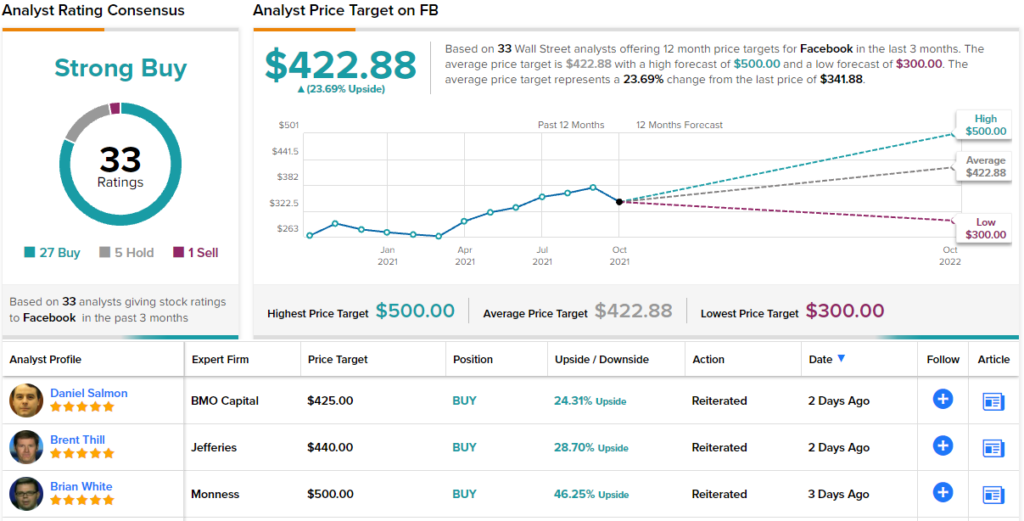Screen dimensions: 1024x521
Task: Click the purple Sell legend swatch
Action: click(x=179, y=253)
